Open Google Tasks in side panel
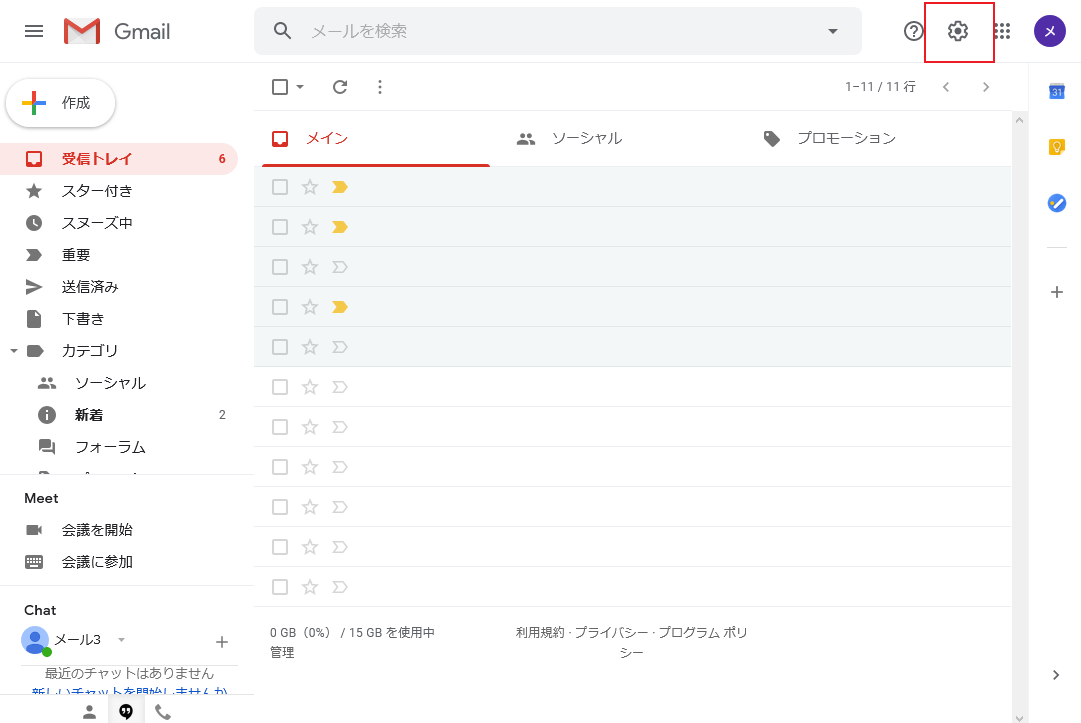Screen dimensions: 1081x723 1056,202
